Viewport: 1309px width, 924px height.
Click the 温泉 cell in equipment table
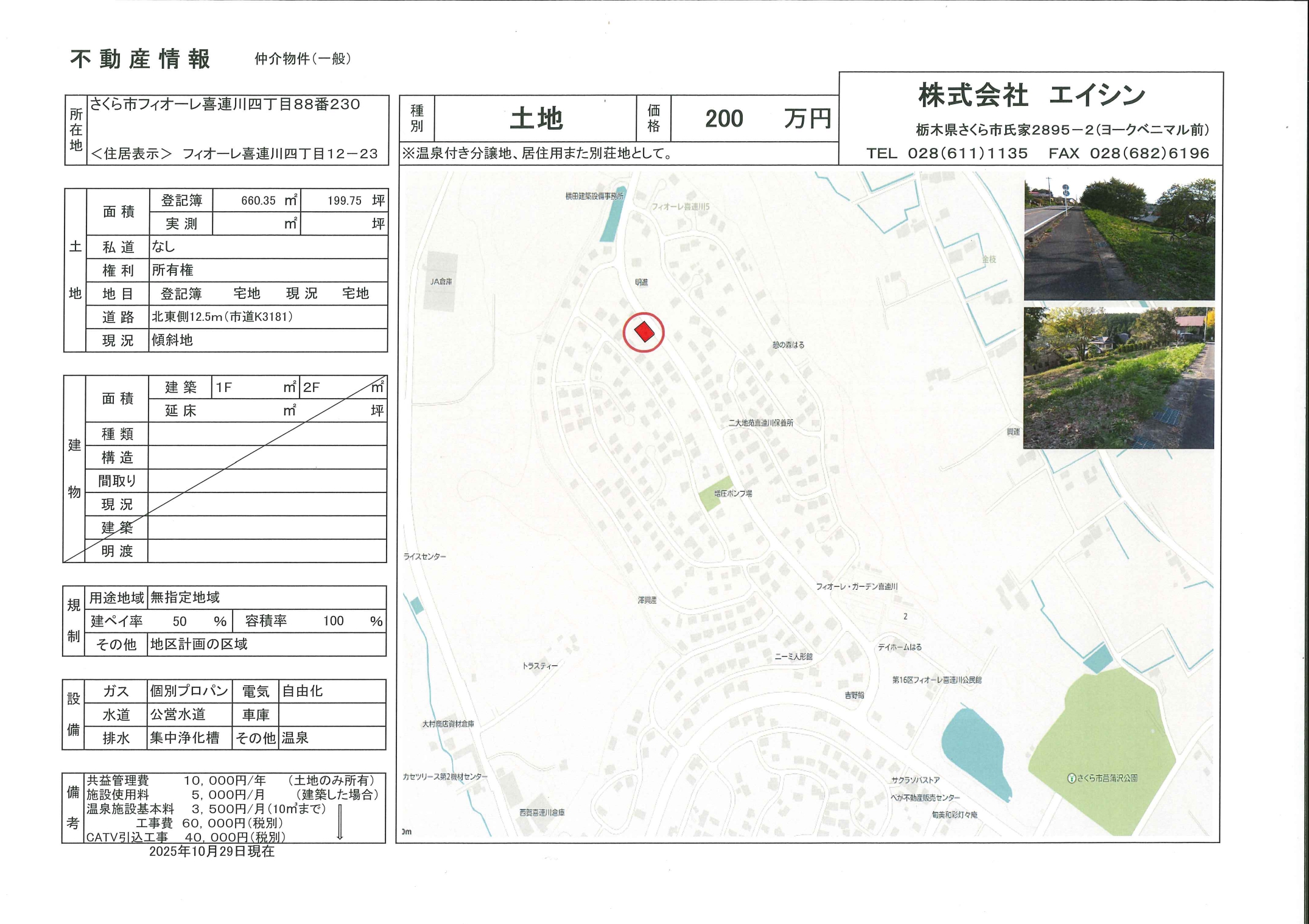tap(295, 738)
